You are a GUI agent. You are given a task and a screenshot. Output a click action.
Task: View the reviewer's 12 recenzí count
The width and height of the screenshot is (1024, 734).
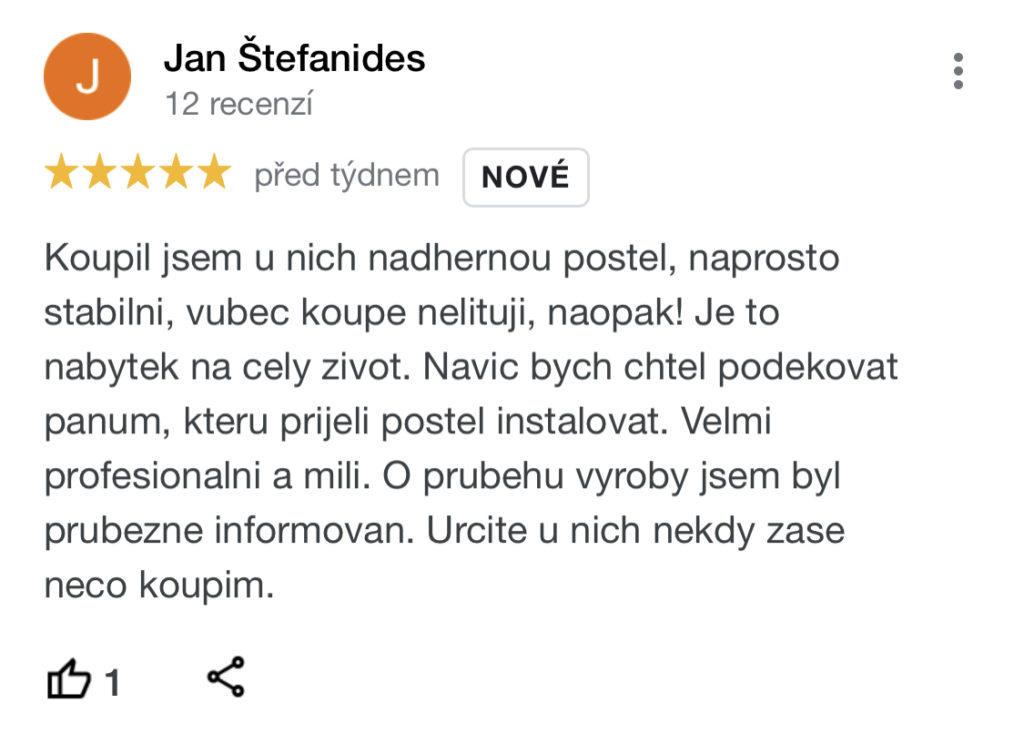239,104
